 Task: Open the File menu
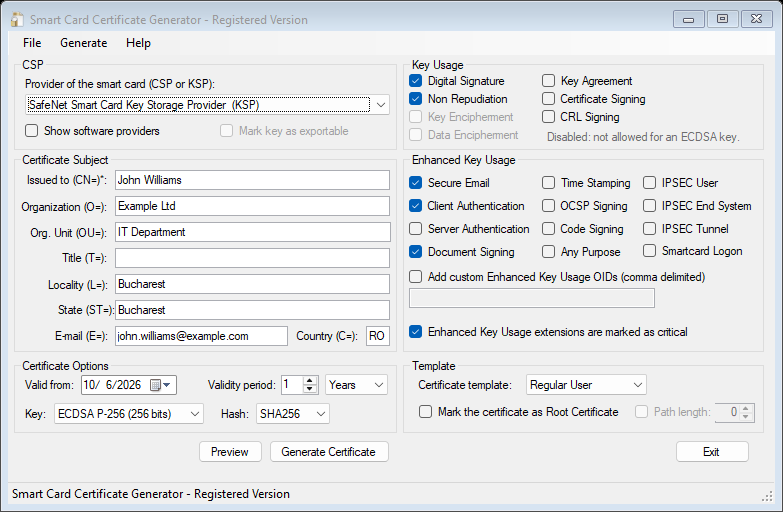32,43
